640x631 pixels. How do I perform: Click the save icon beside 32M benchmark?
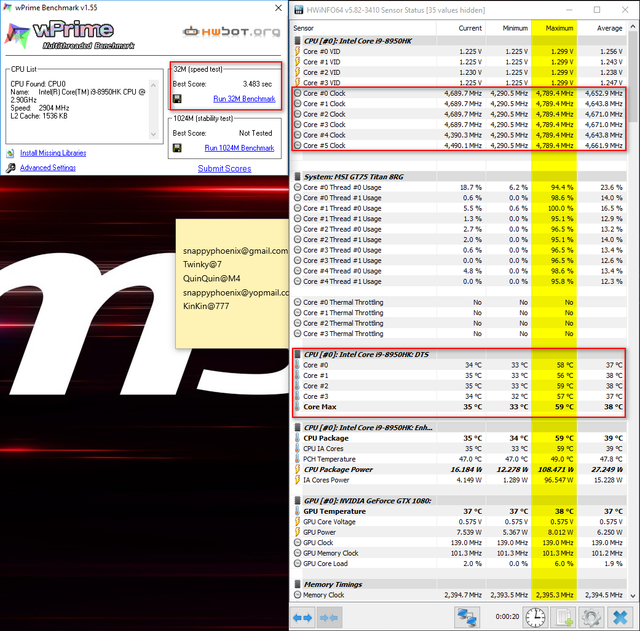coord(177,99)
